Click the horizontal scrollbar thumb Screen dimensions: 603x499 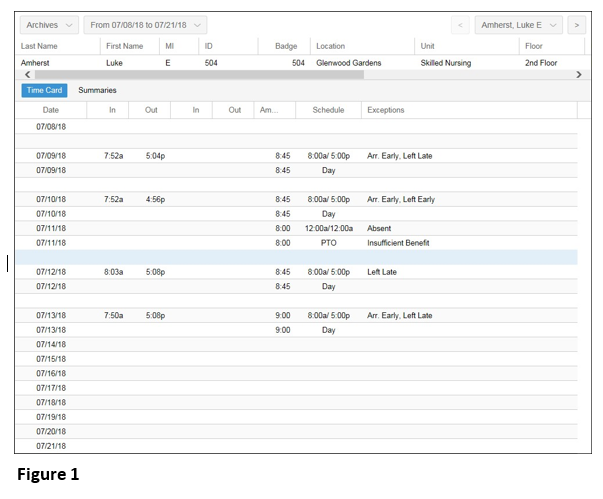click(x=199, y=75)
